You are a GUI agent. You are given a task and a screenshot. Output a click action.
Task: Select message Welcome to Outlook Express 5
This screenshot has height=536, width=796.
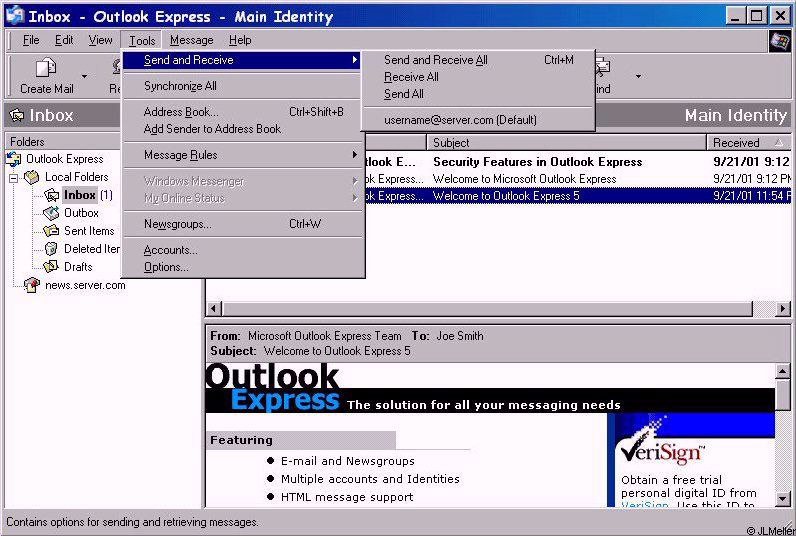(x=506, y=196)
